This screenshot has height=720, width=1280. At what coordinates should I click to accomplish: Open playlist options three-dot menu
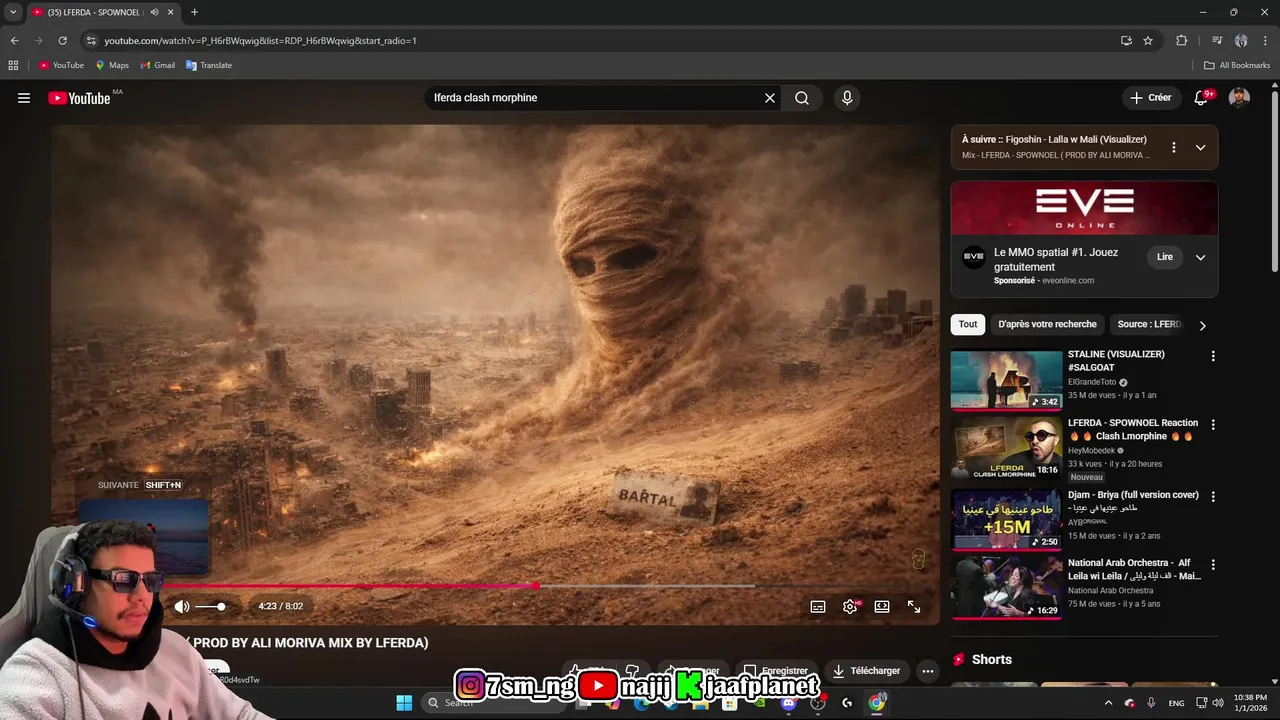click(1174, 147)
